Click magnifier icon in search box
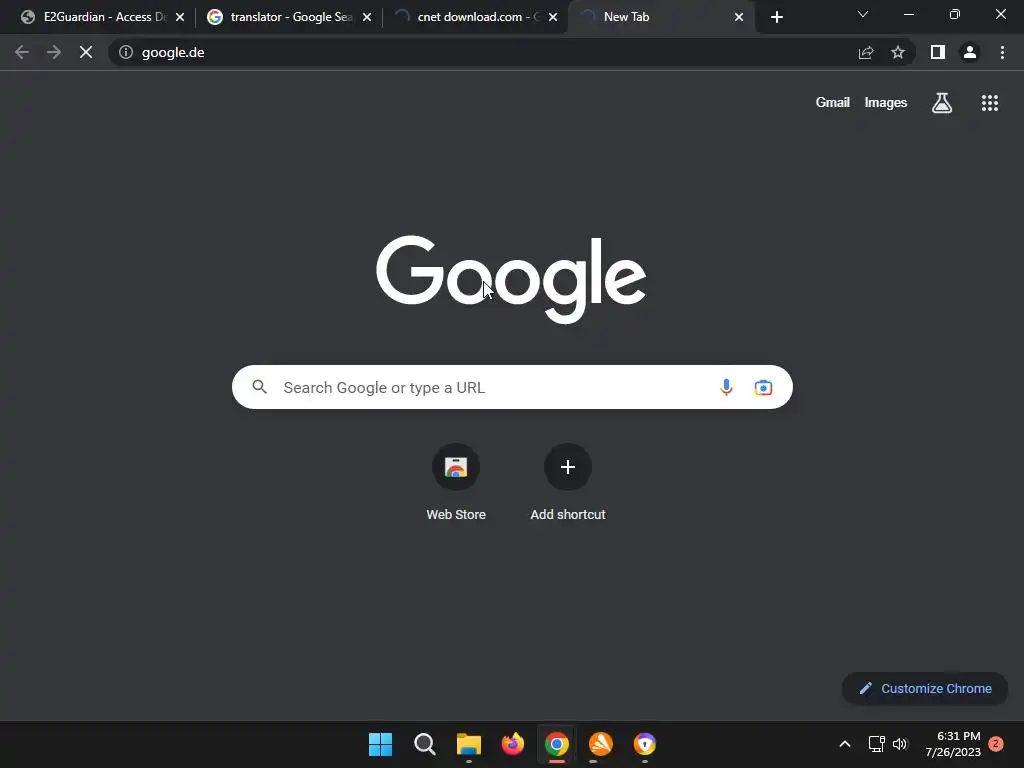 [260, 387]
